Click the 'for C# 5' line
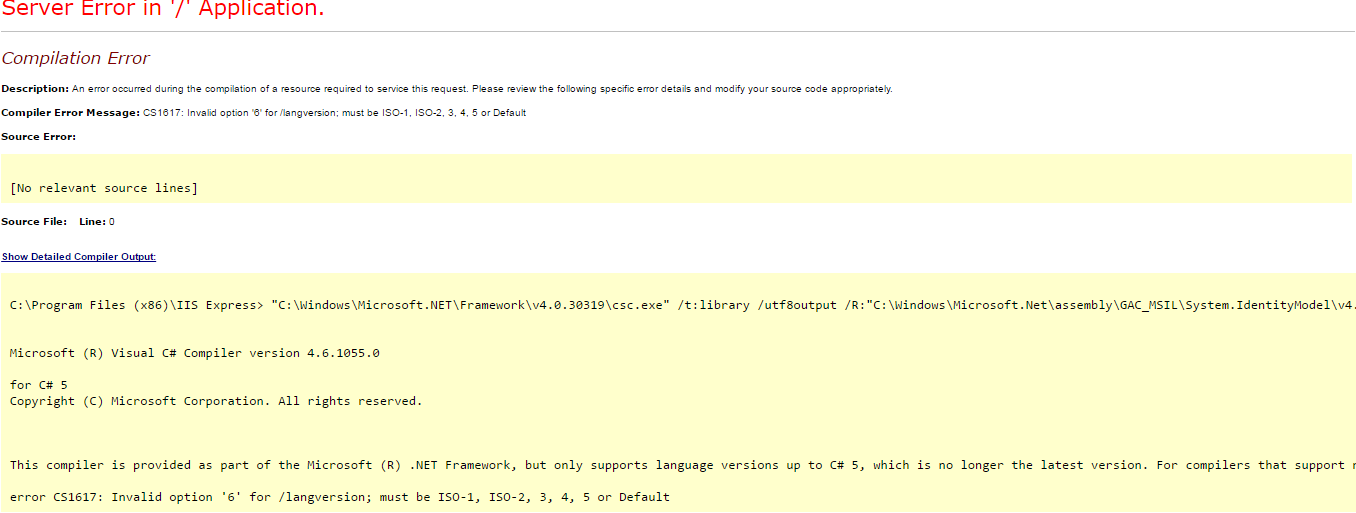The width and height of the screenshot is (1356, 513). 39,385
